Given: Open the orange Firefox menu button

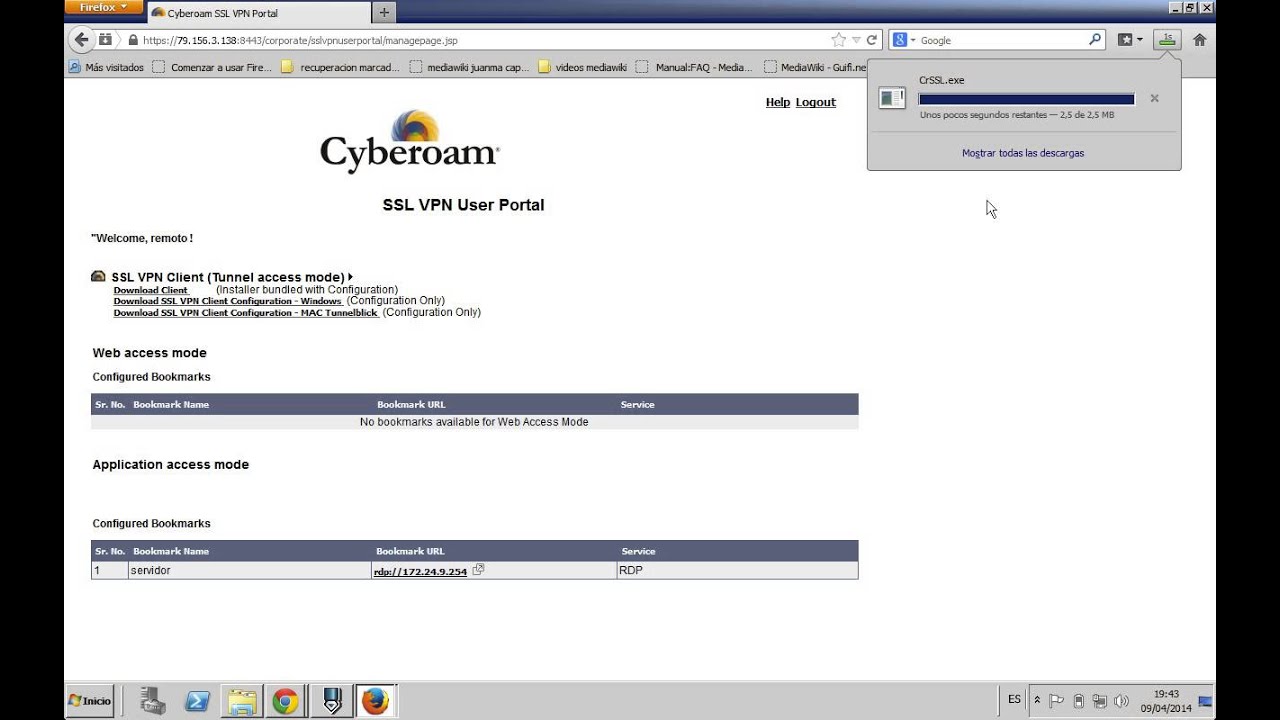Looking at the screenshot, I should pyautogui.click(x=103, y=7).
